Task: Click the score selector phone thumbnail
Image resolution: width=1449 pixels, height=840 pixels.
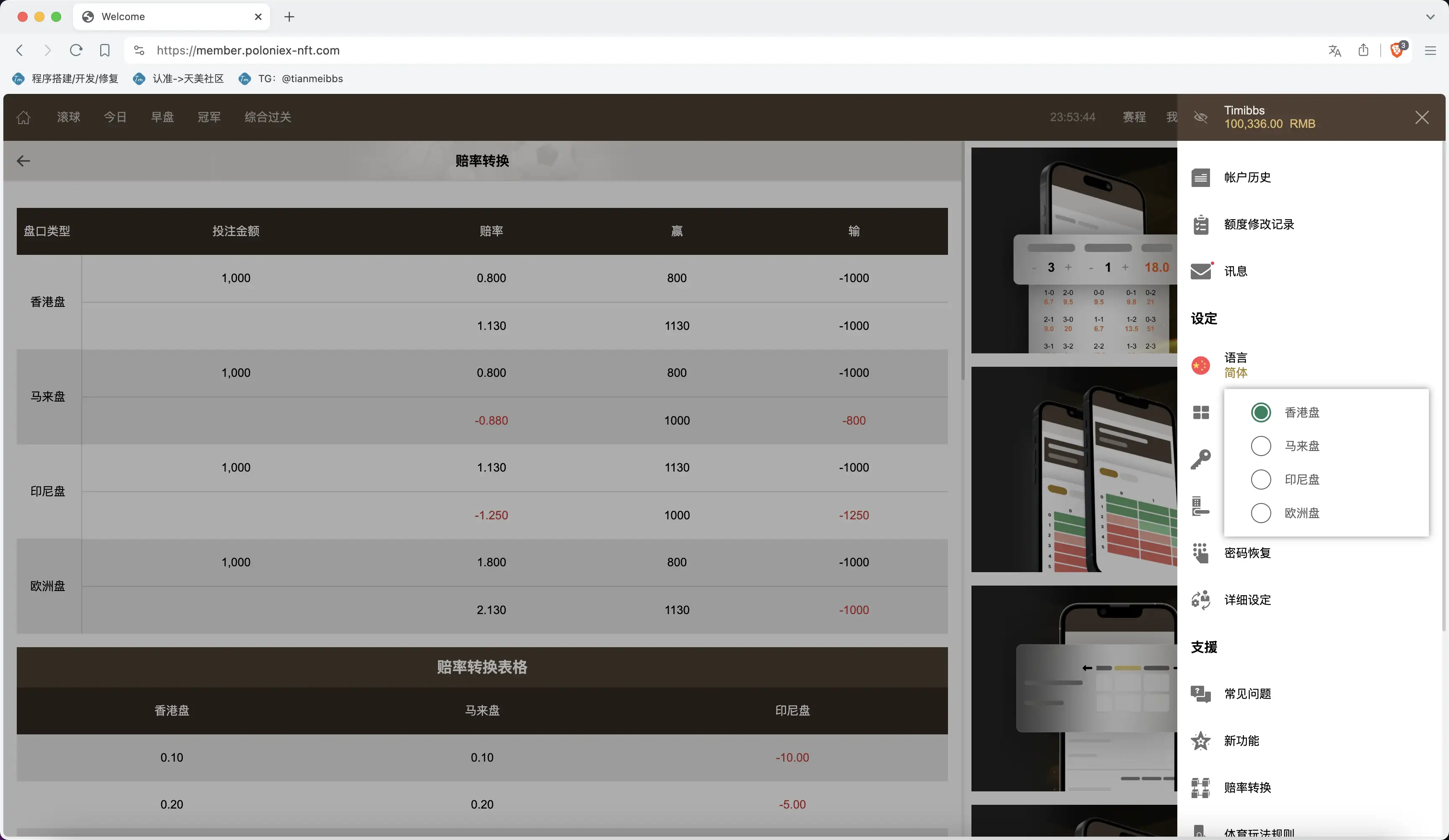Action: point(1073,251)
